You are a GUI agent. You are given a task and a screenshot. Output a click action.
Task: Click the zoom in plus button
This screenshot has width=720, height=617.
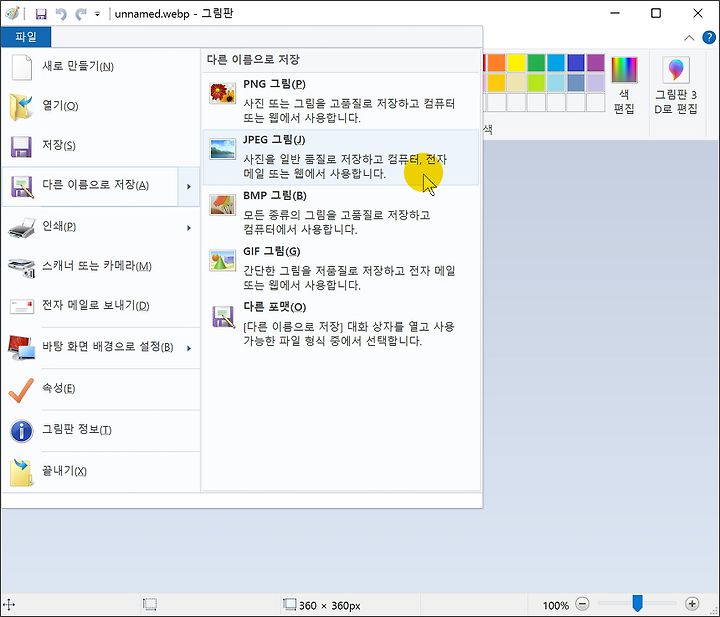(x=692, y=604)
